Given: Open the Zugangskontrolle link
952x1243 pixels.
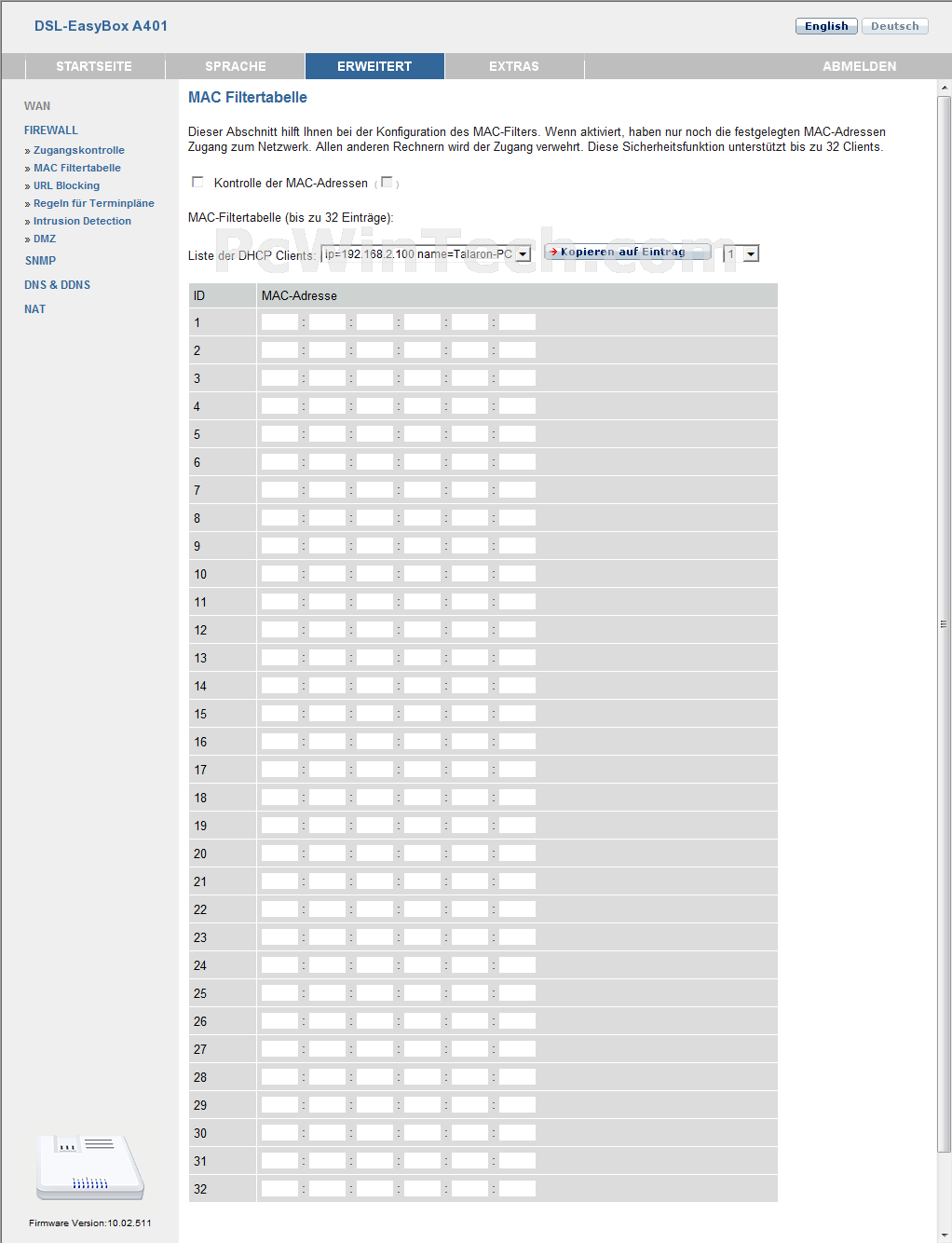Looking at the screenshot, I should click(x=79, y=150).
